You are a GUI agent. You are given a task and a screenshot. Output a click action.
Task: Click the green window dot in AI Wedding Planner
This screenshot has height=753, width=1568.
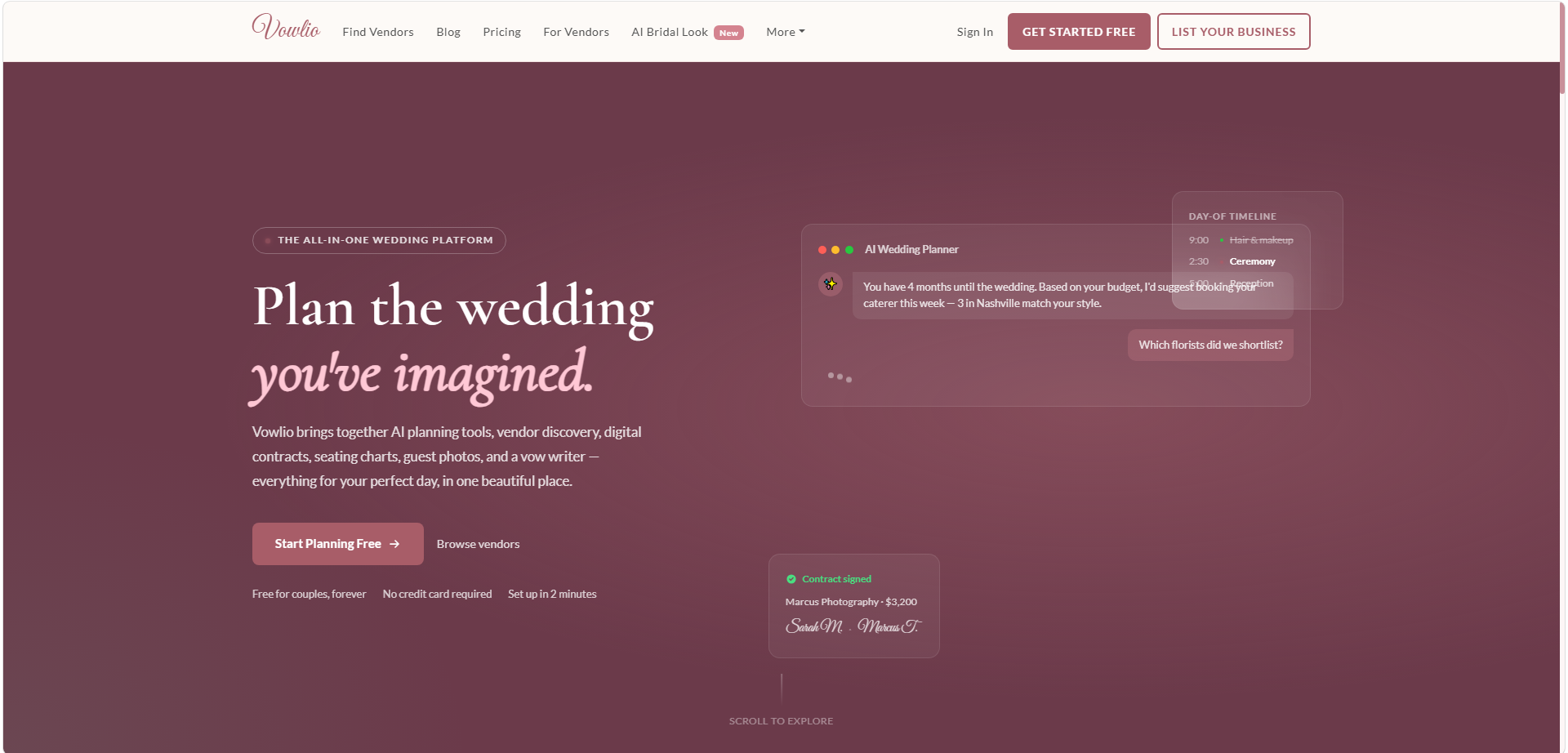pos(849,250)
